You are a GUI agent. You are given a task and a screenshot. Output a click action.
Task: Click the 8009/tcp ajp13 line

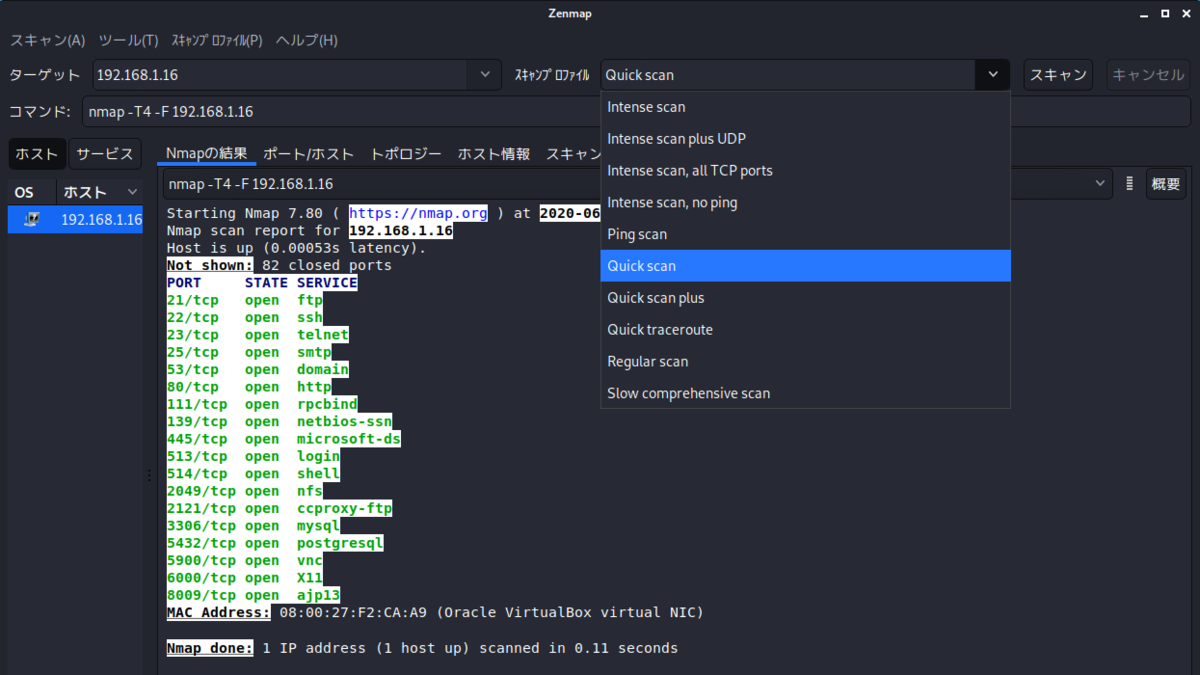[253, 596]
